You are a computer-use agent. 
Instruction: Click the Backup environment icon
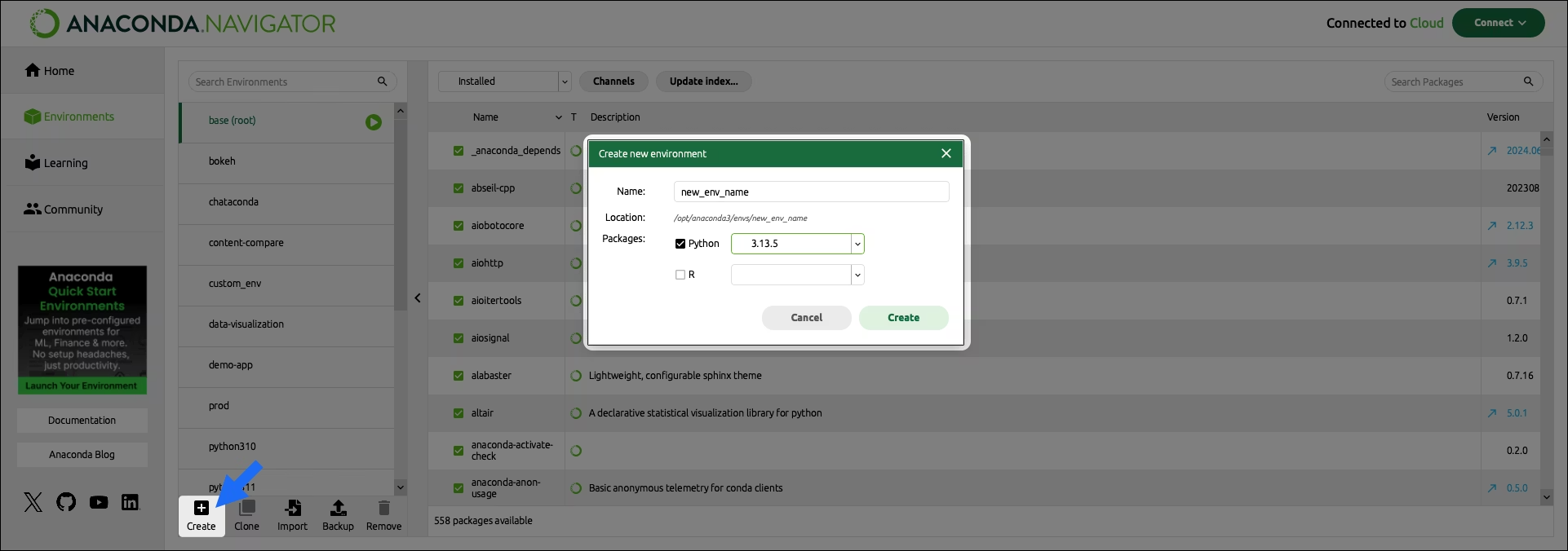point(338,509)
